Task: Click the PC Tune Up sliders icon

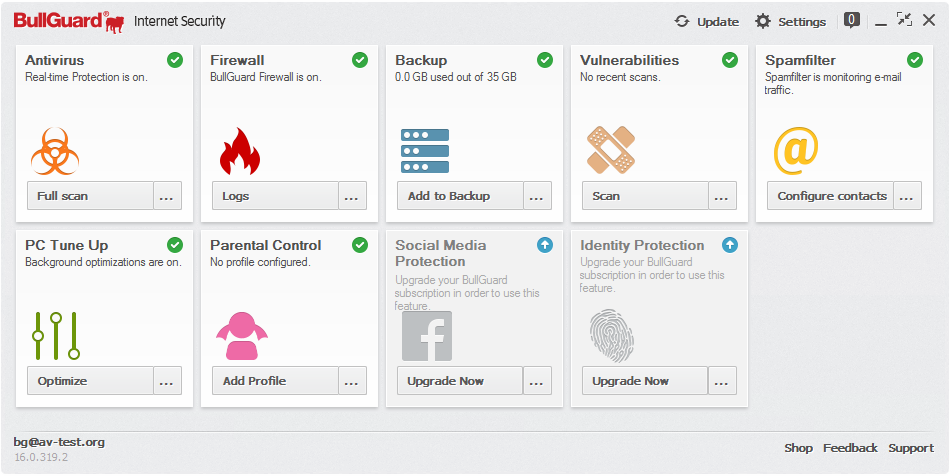Action: 55,336
